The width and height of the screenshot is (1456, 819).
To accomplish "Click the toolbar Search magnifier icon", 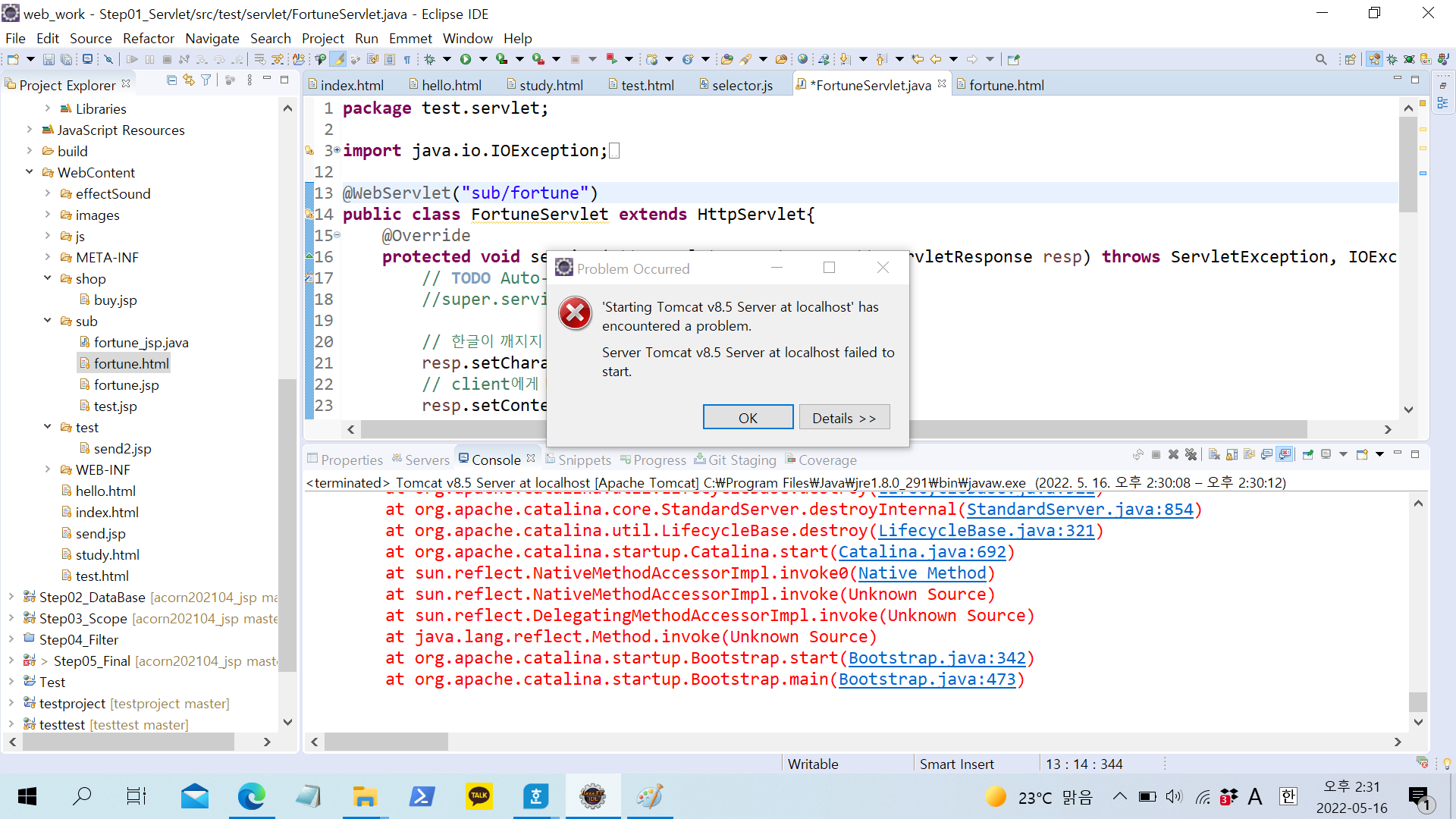I will [1321, 59].
